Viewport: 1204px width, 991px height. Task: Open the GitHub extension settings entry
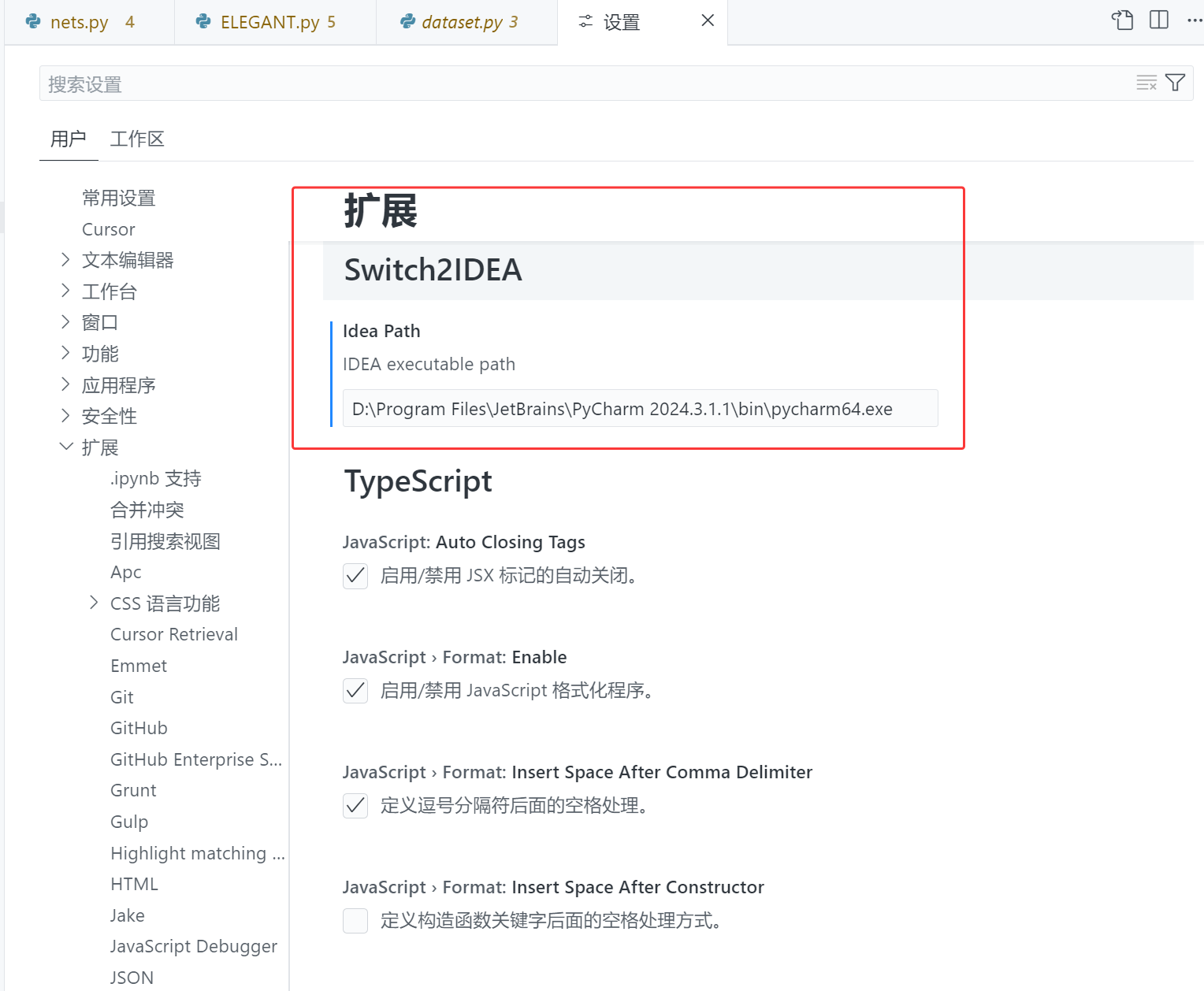pyautogui.click(x=139, y=727)
